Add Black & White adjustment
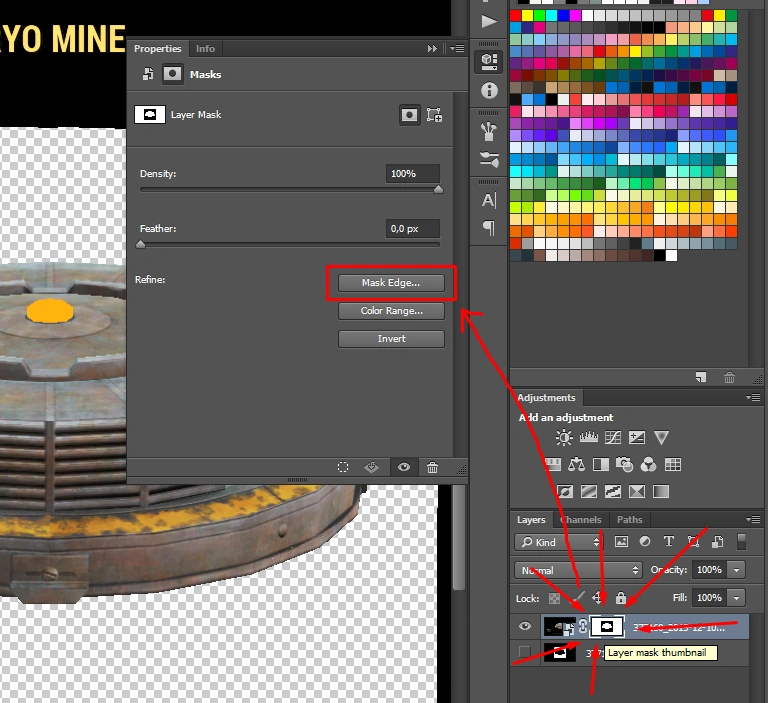The image size is (768, 703). click(x=600, y=464)
